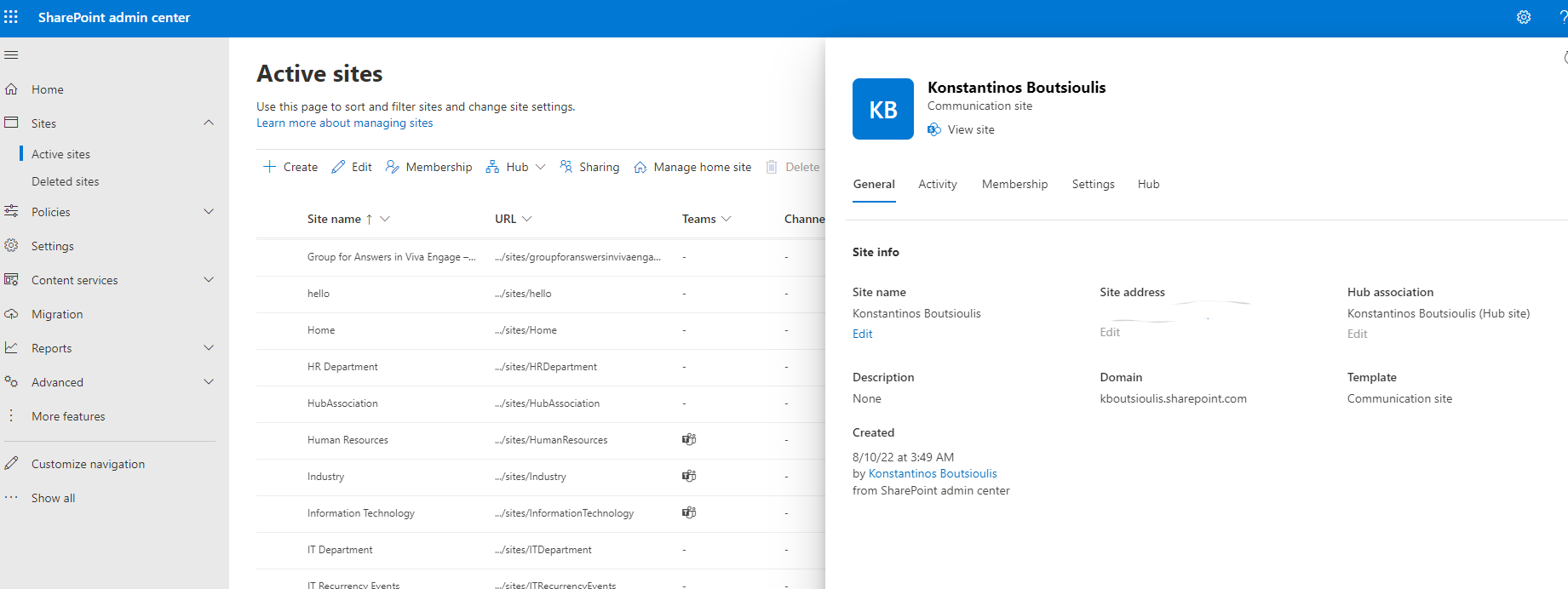Open the Site name column dropdown
Screen dimensions: 1568x589
[x=385, y=219]
